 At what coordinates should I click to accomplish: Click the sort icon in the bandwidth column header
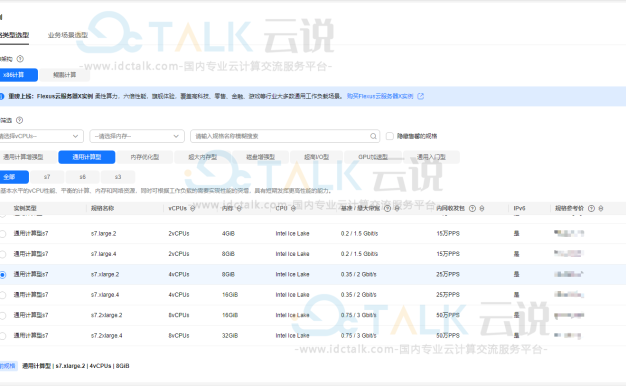[397, 208]
